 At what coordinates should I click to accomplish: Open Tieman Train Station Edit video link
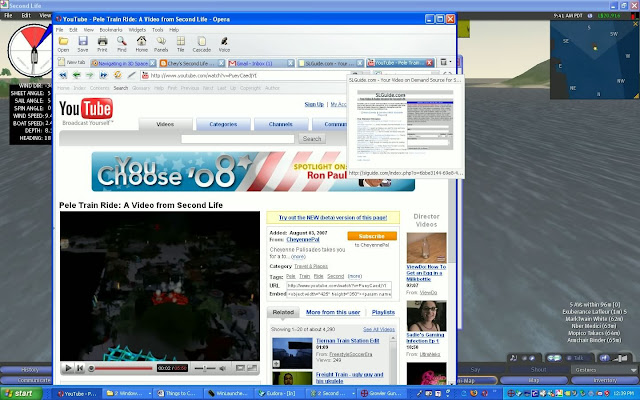pos(348,340)
